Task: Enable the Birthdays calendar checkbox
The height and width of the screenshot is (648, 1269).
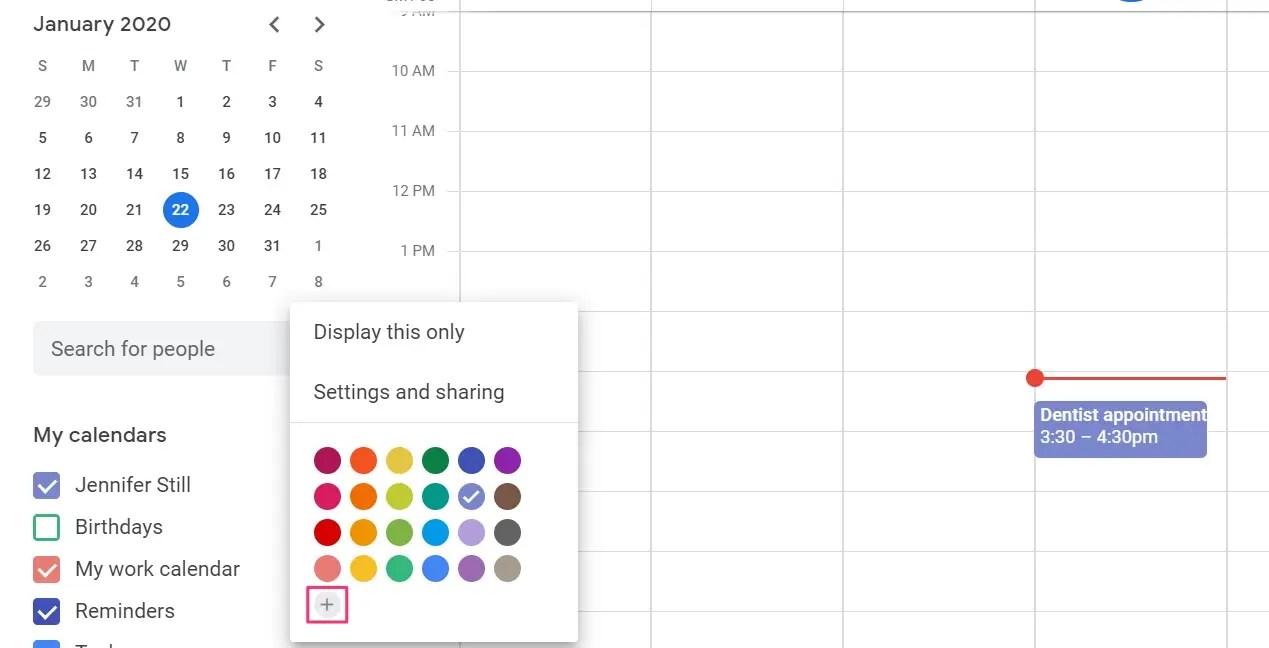Action: point(47,527)
